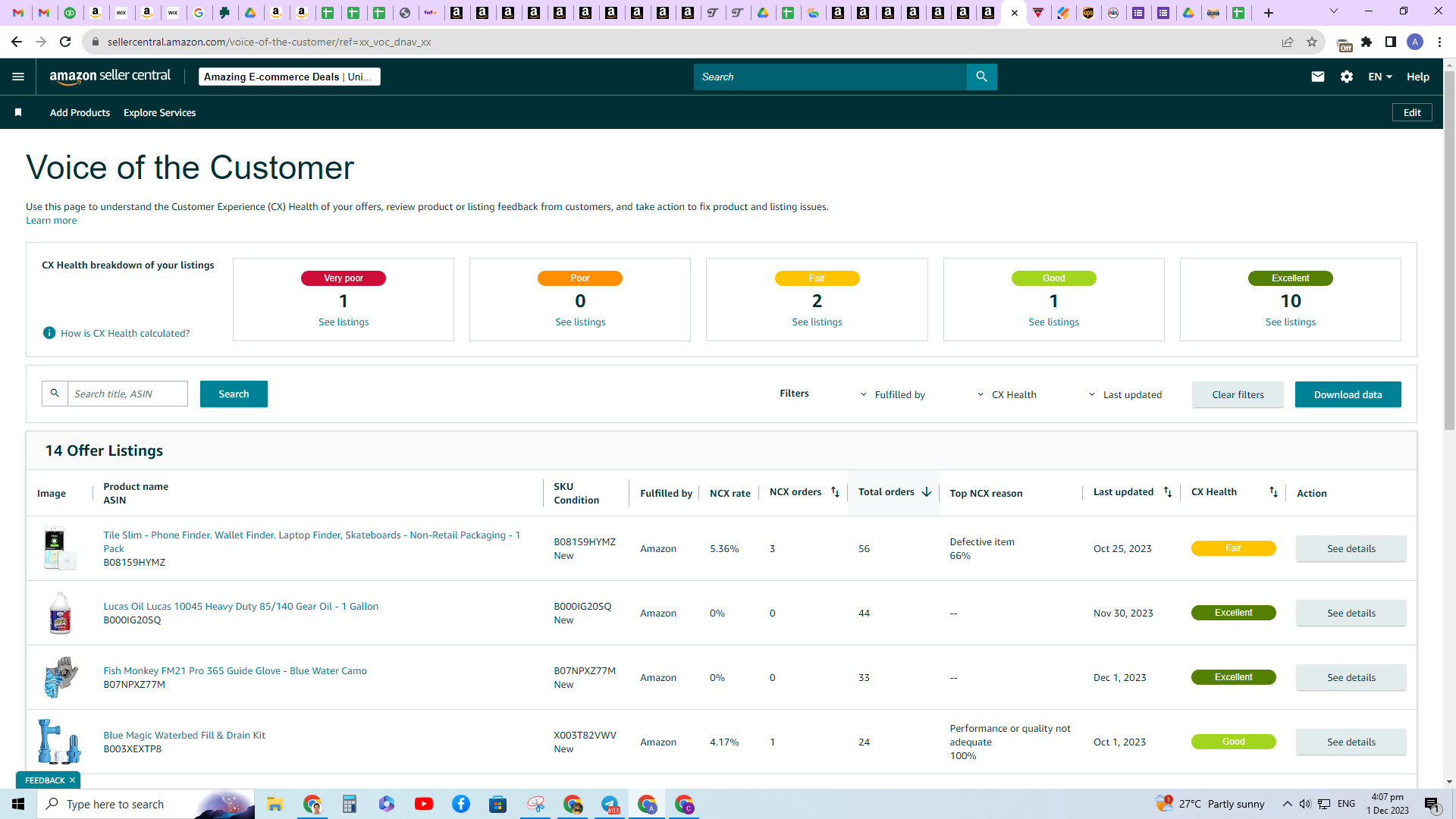The image size is (1456, 819).
Task: Open Blue Magic Waterbed Kit product link
Action: point(184,735)
